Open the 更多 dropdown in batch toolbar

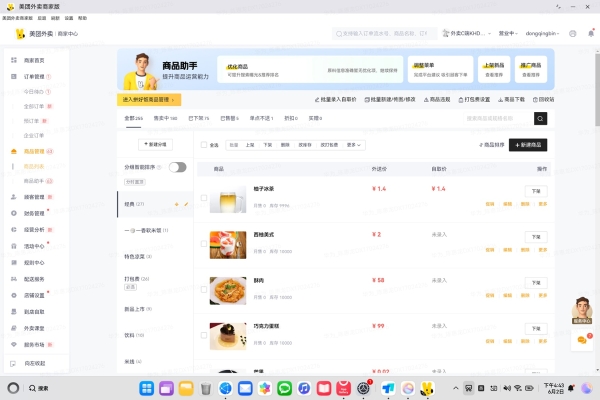[354, 145]
